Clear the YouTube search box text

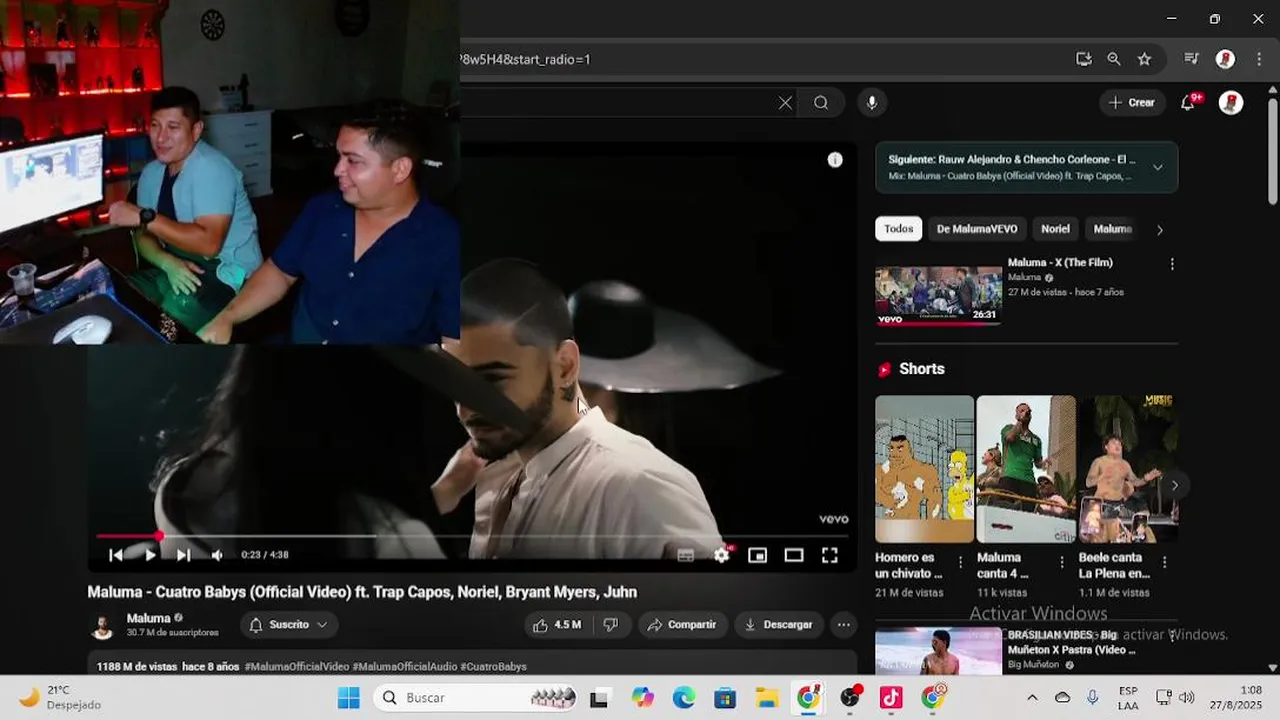pos(785,103)
